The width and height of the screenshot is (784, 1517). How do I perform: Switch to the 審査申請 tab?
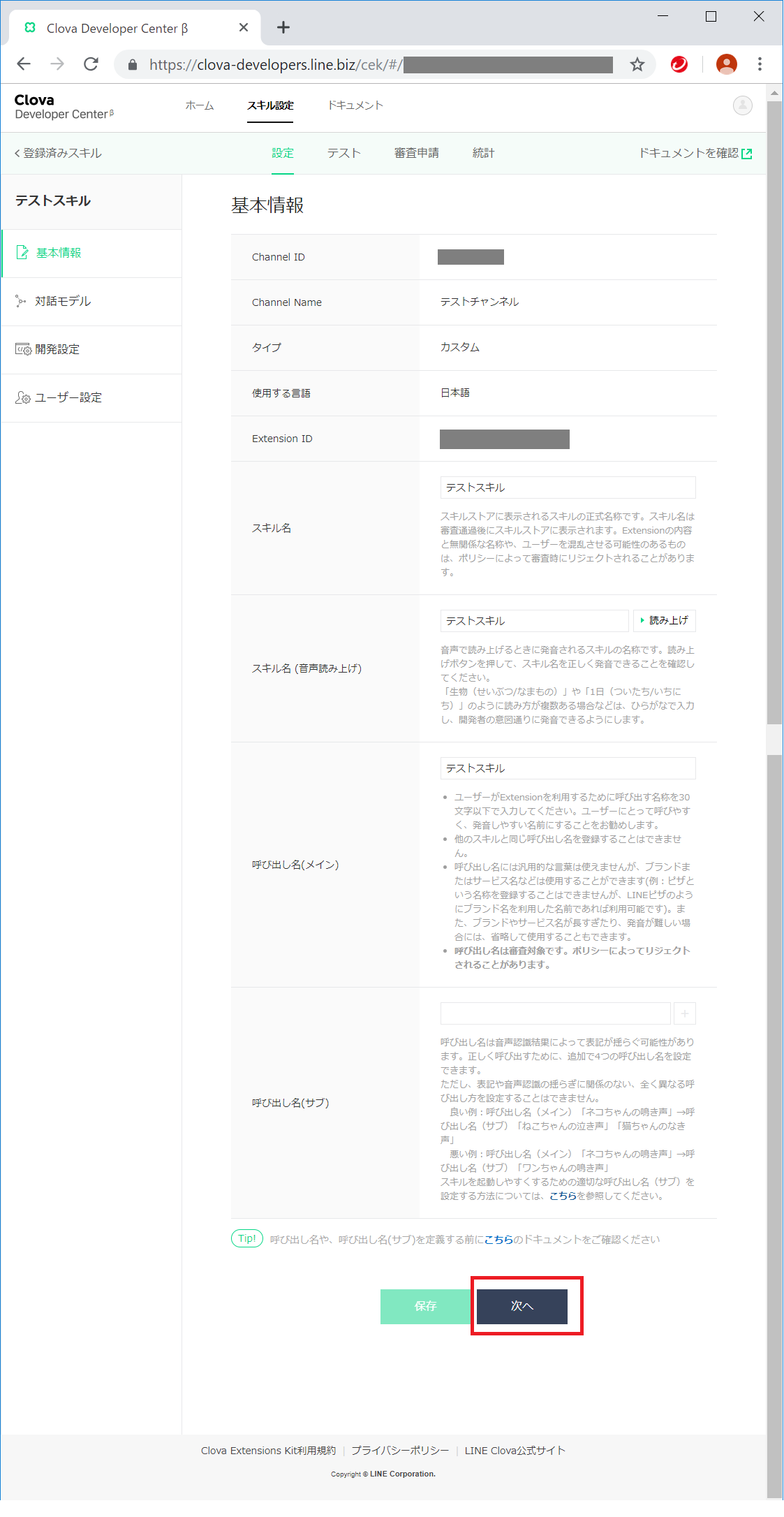click(x=416, y=154)
